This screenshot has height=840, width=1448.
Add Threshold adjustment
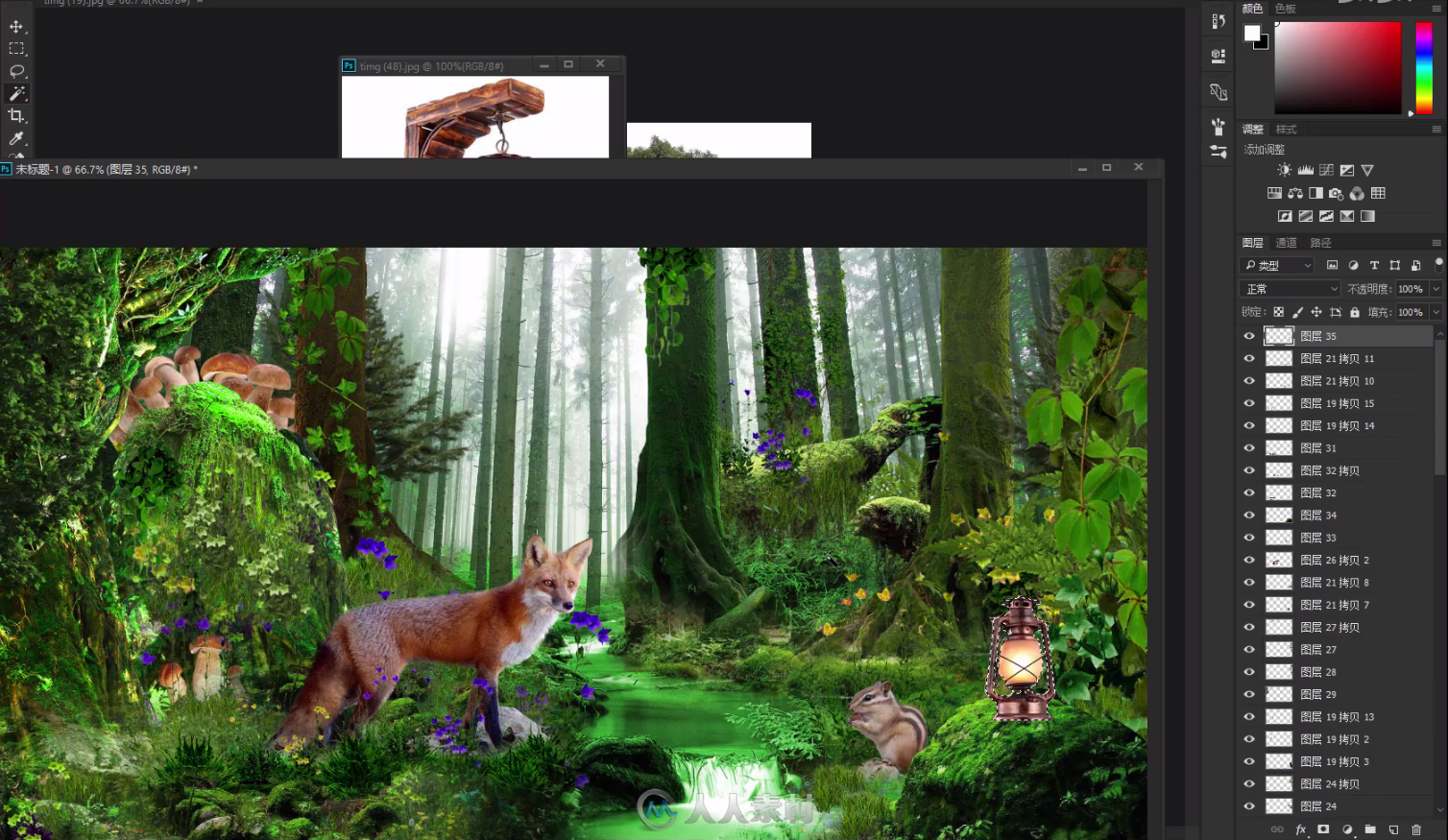tap(1326, 216)
